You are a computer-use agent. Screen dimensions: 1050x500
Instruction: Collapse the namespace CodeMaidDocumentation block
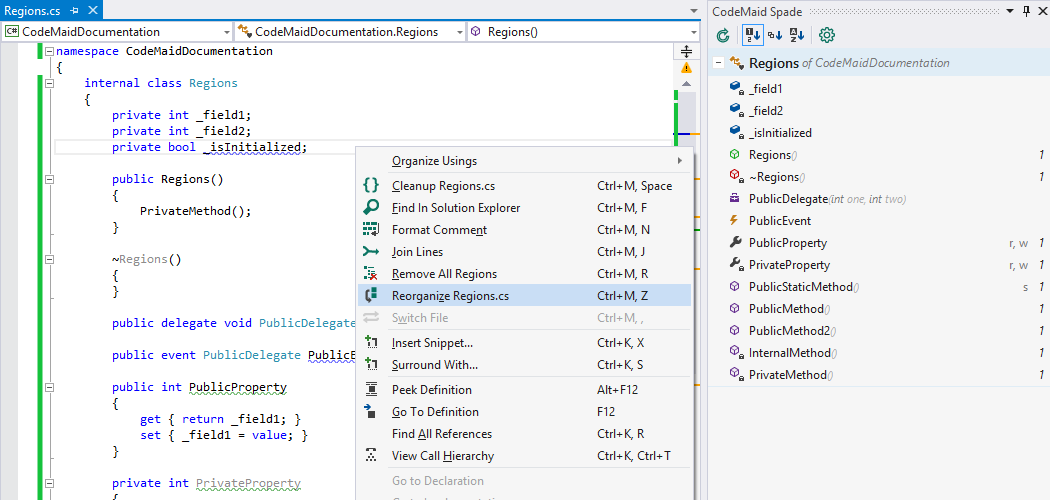(x=49, y=52)
